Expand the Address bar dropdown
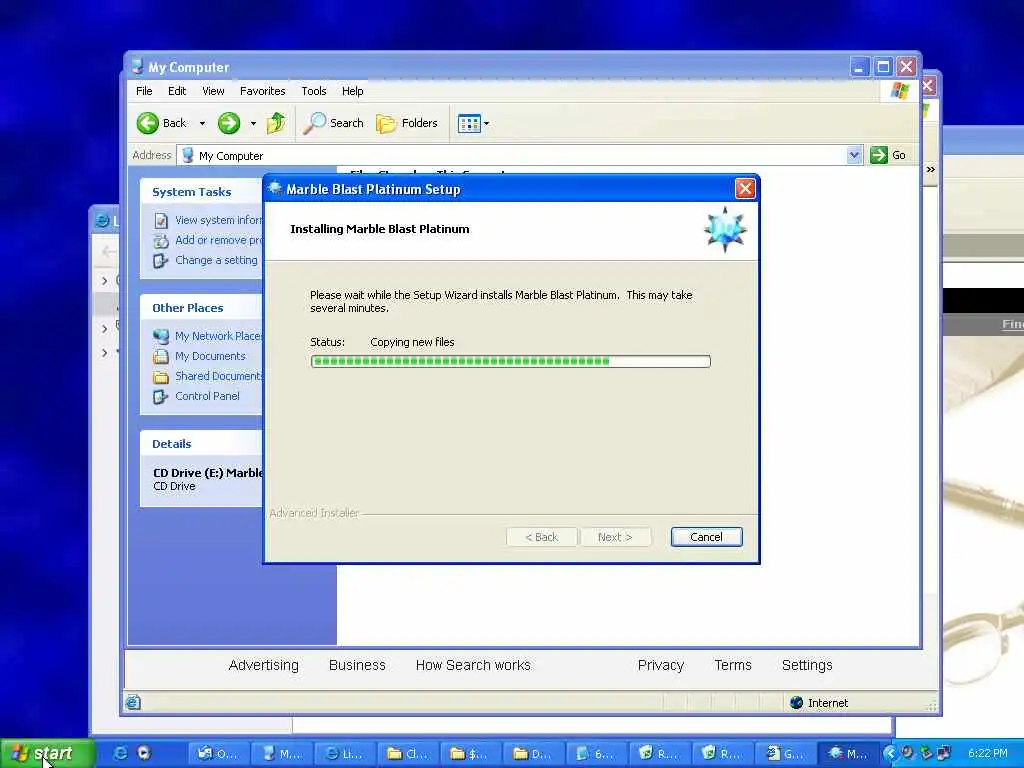This screenshot has height=768, width=1024. click(854, 155)
